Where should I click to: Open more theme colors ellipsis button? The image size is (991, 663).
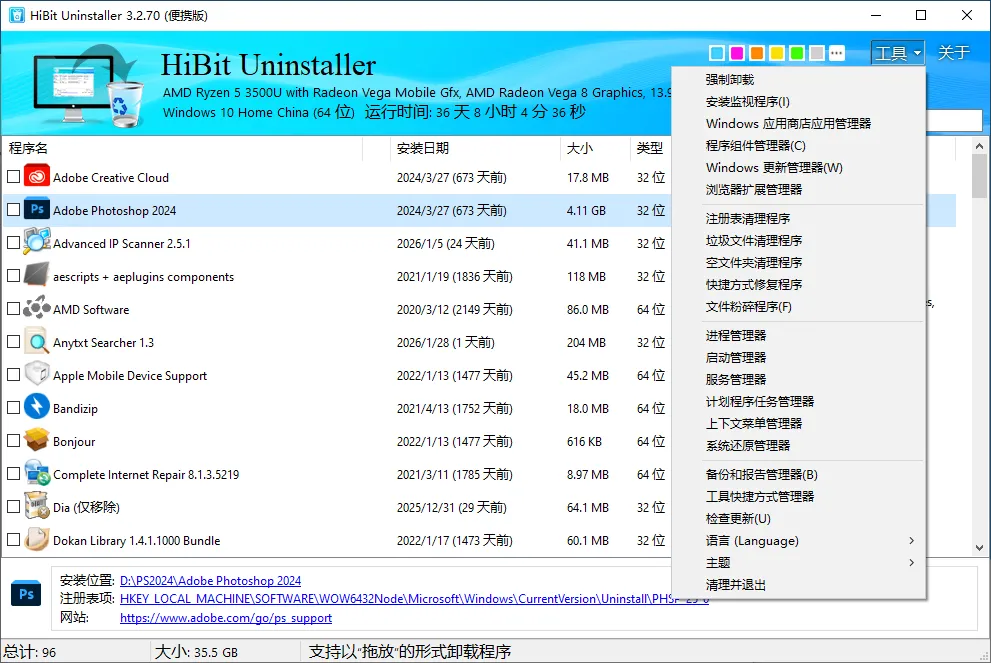pyautogui.click(x=837, y=53)
